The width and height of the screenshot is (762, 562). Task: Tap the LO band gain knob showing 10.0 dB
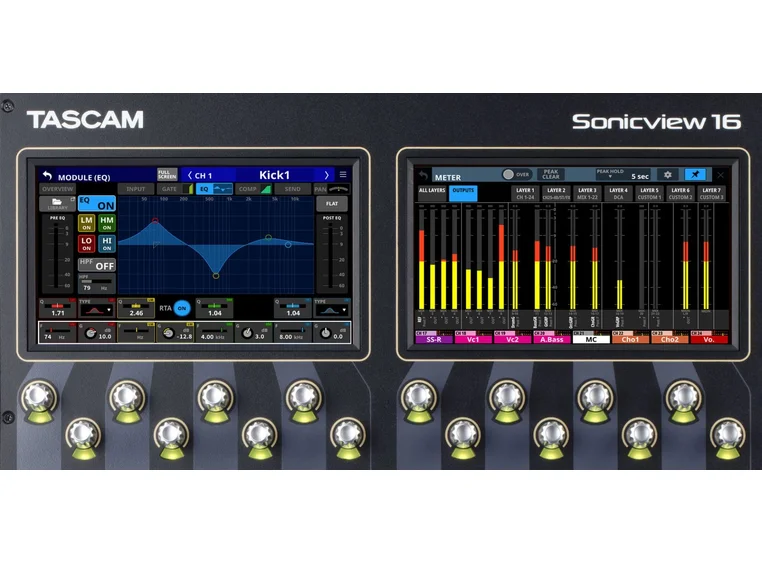tap(90, 334)
